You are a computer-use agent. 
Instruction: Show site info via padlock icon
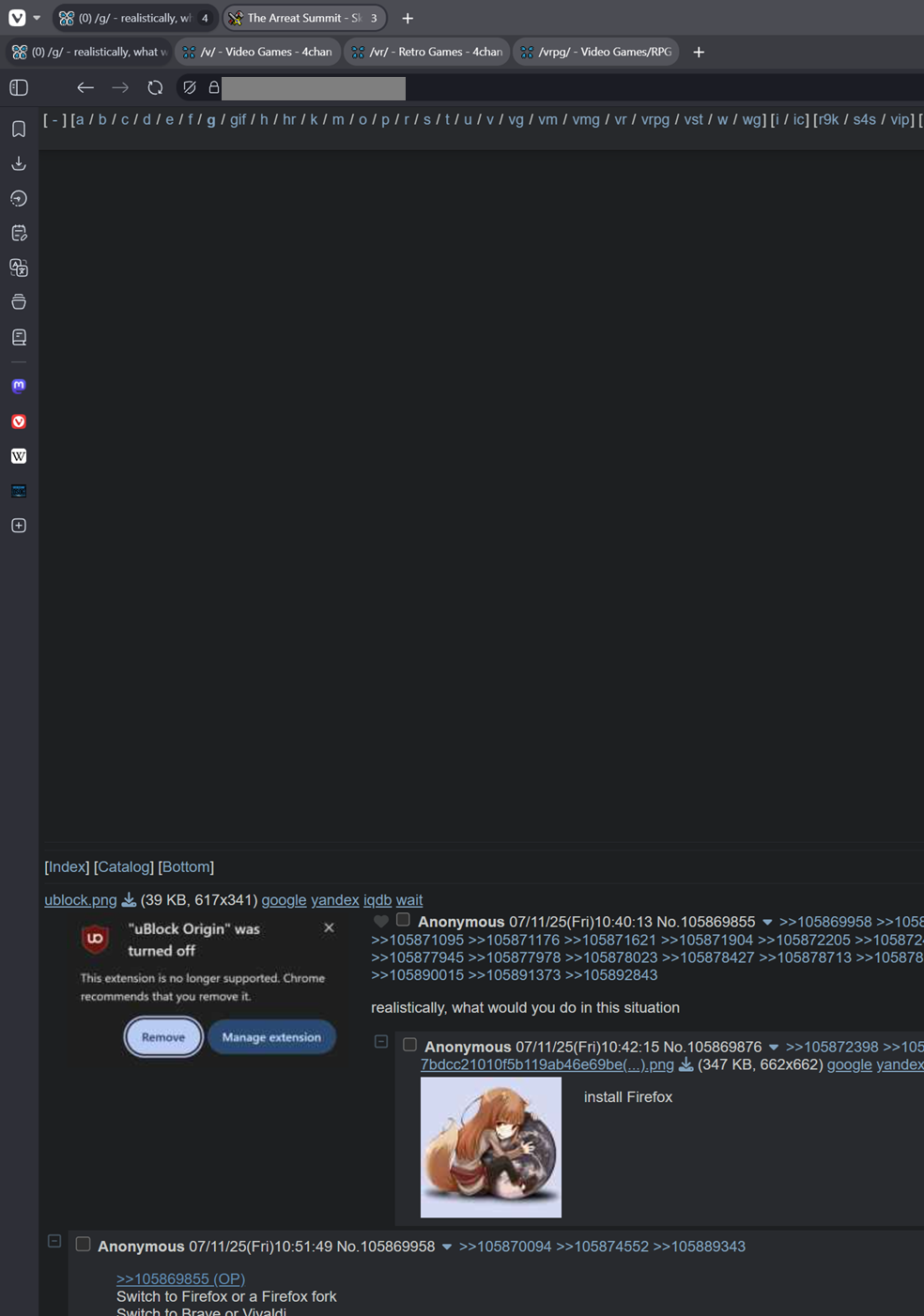tap(214, 87)
